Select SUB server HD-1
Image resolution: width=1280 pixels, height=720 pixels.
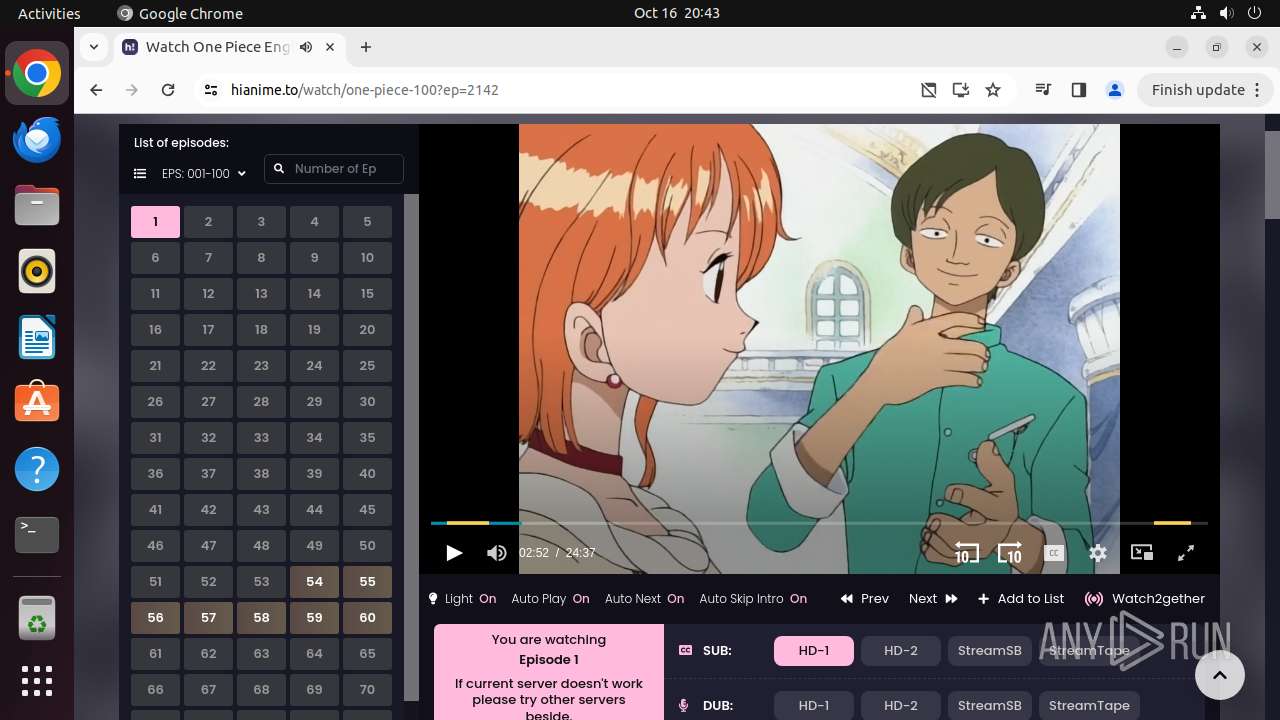coord(814,651)
